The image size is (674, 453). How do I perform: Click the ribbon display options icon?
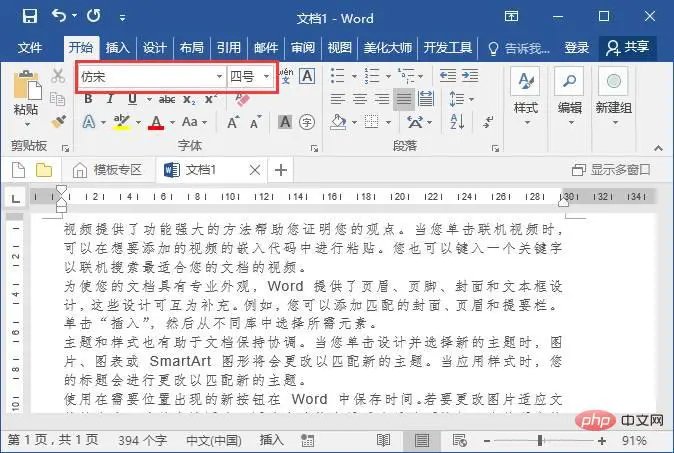pos(512,17)
